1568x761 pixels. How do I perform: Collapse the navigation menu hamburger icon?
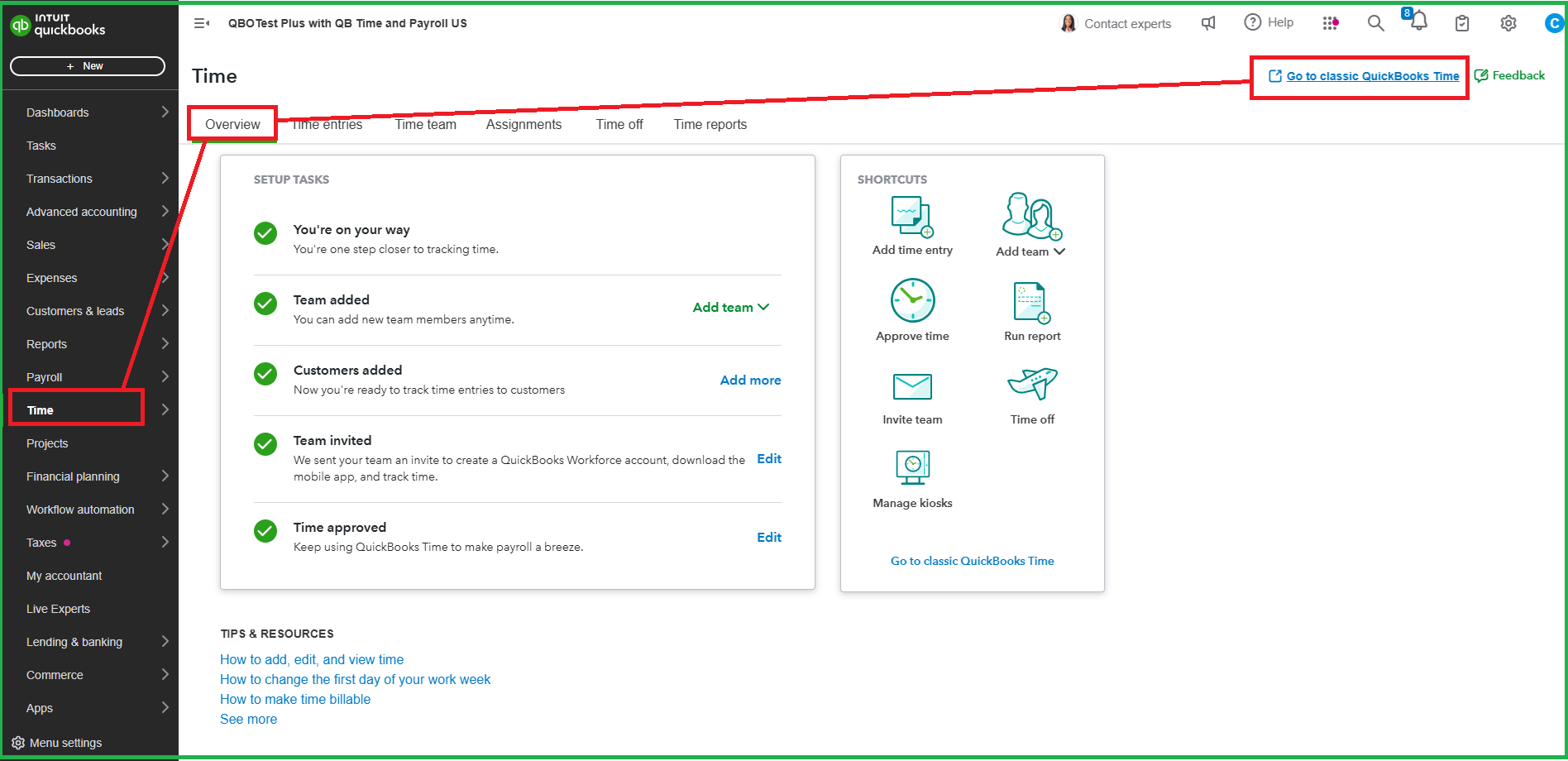click(202, 23)
